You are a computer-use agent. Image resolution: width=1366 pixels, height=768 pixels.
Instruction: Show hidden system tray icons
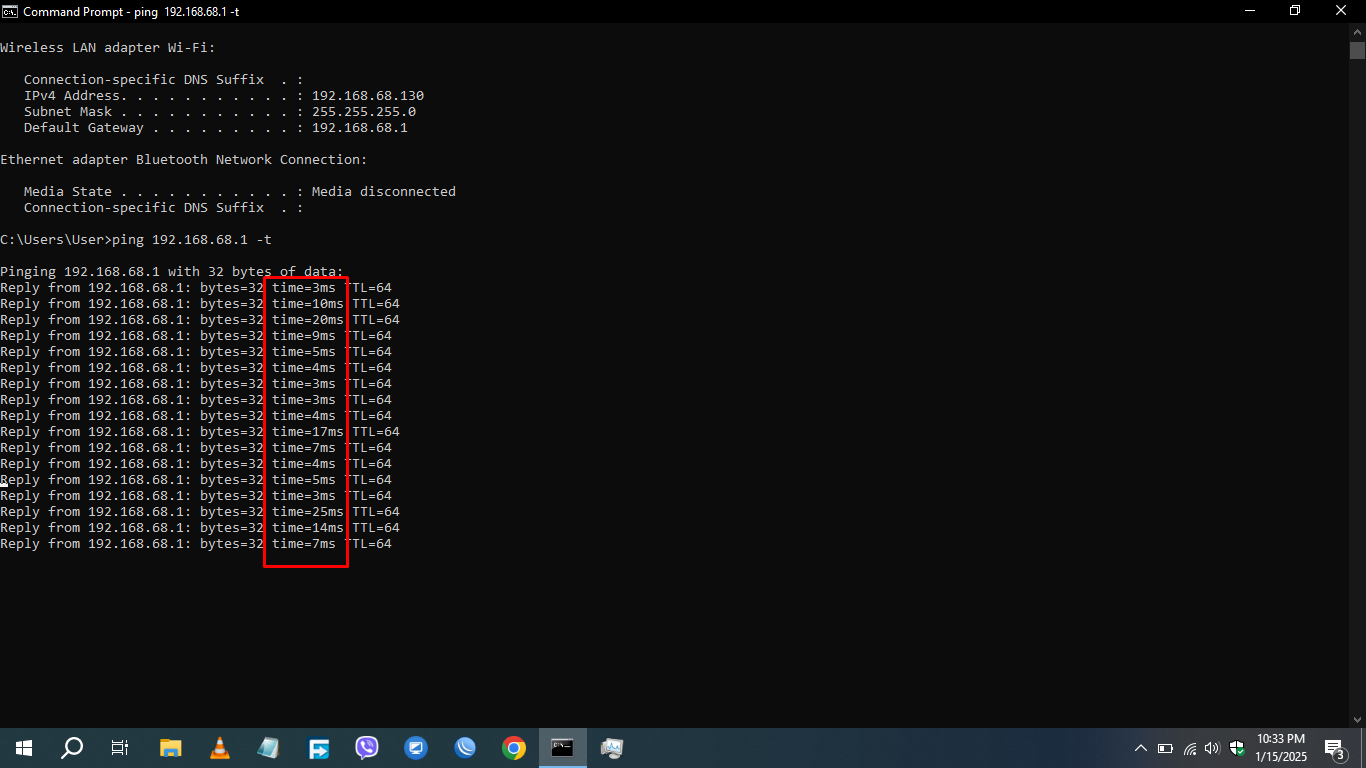[1141, 748]
